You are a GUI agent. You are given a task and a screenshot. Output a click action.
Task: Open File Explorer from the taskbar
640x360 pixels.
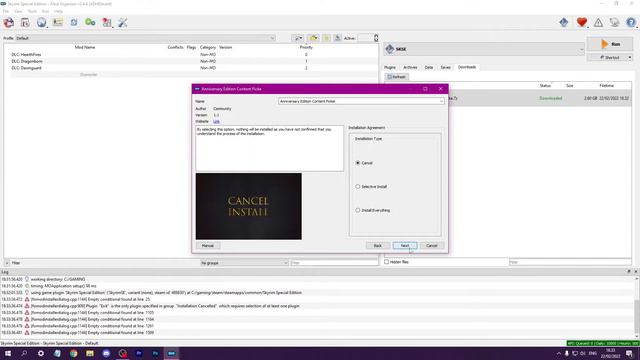coord(90,353)
